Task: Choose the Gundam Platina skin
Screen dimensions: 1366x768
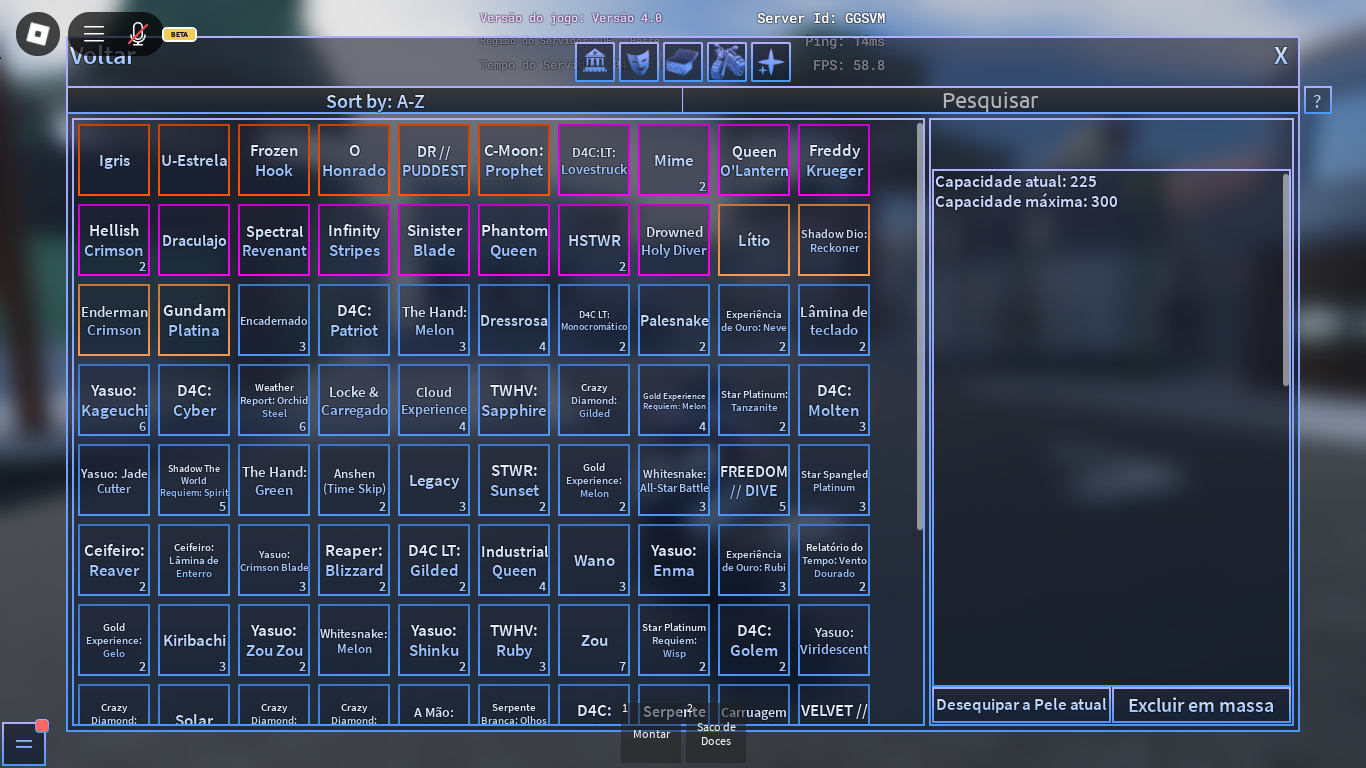Action: [194, 320]
